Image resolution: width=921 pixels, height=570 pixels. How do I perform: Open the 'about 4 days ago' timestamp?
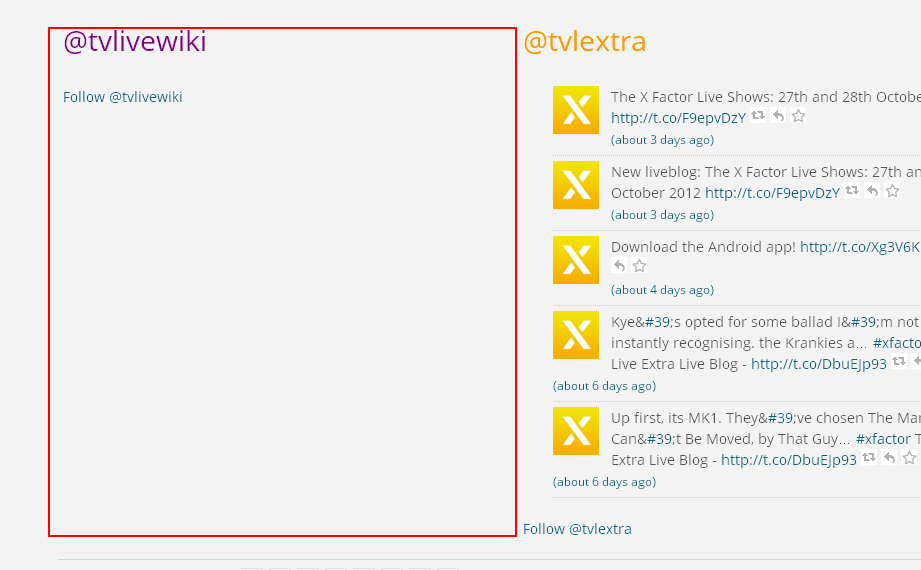tap(662, 290)
